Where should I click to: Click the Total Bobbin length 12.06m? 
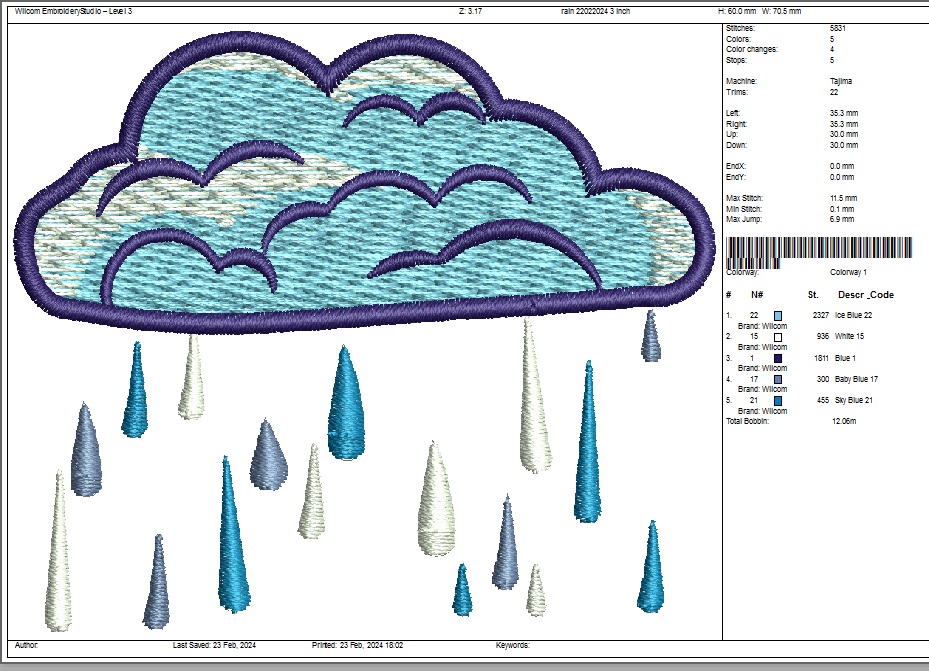(844, 422)
